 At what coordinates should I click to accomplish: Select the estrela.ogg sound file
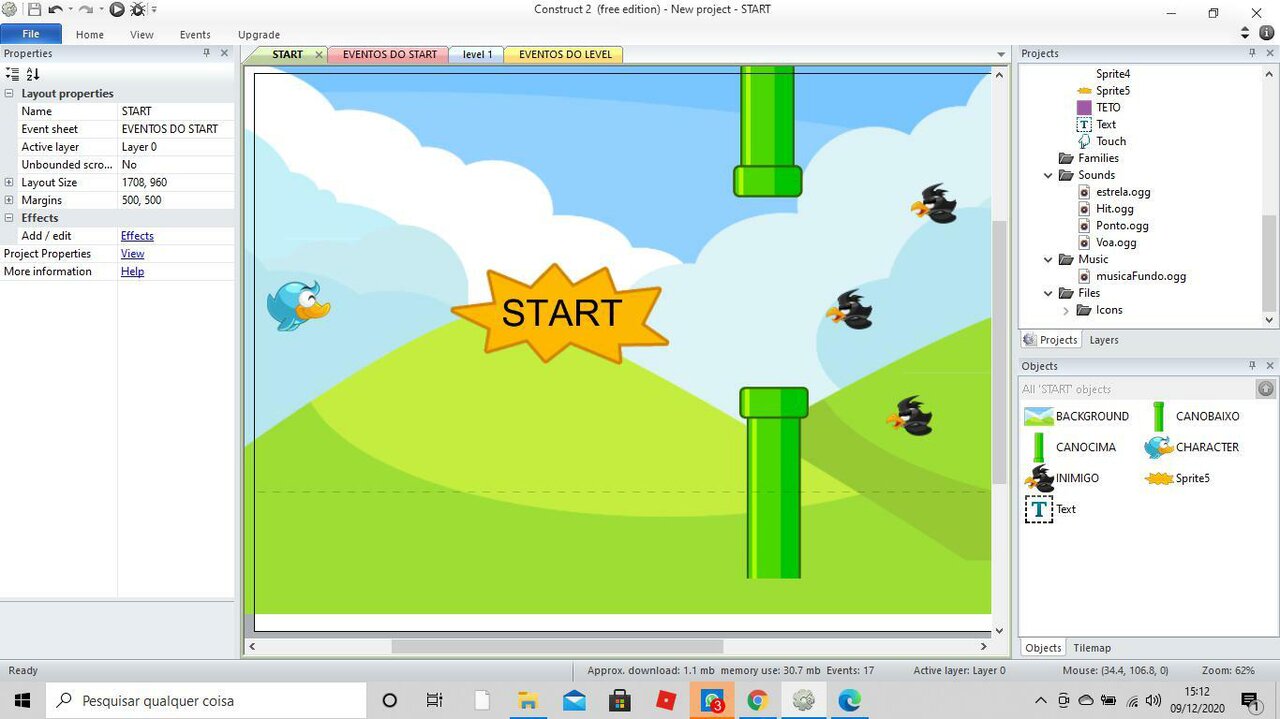coord(1114,192)
